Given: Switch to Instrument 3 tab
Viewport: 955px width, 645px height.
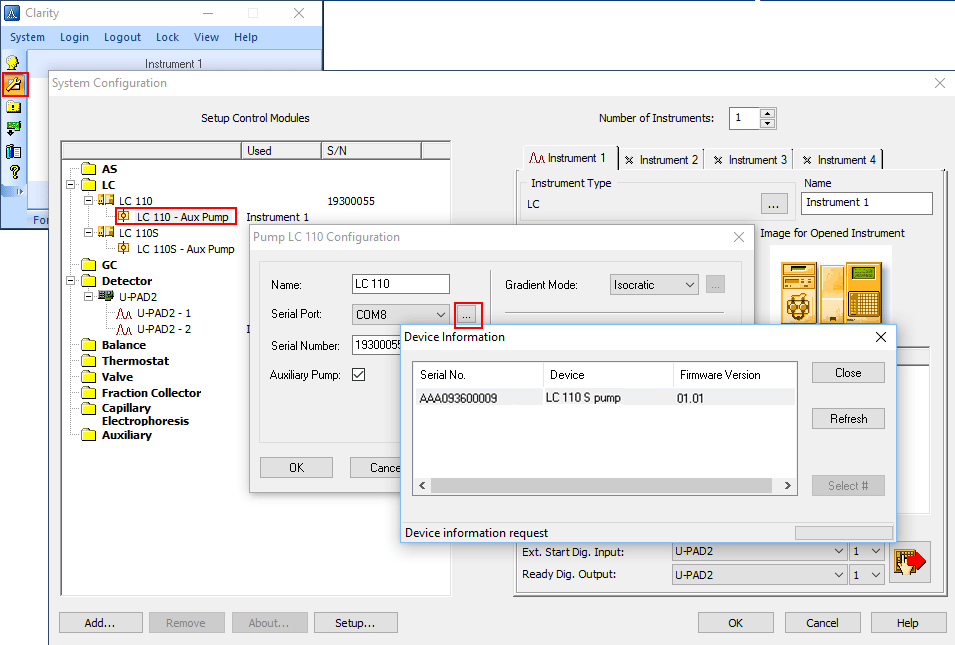Looking at the screenshot, I should (750, 160).
